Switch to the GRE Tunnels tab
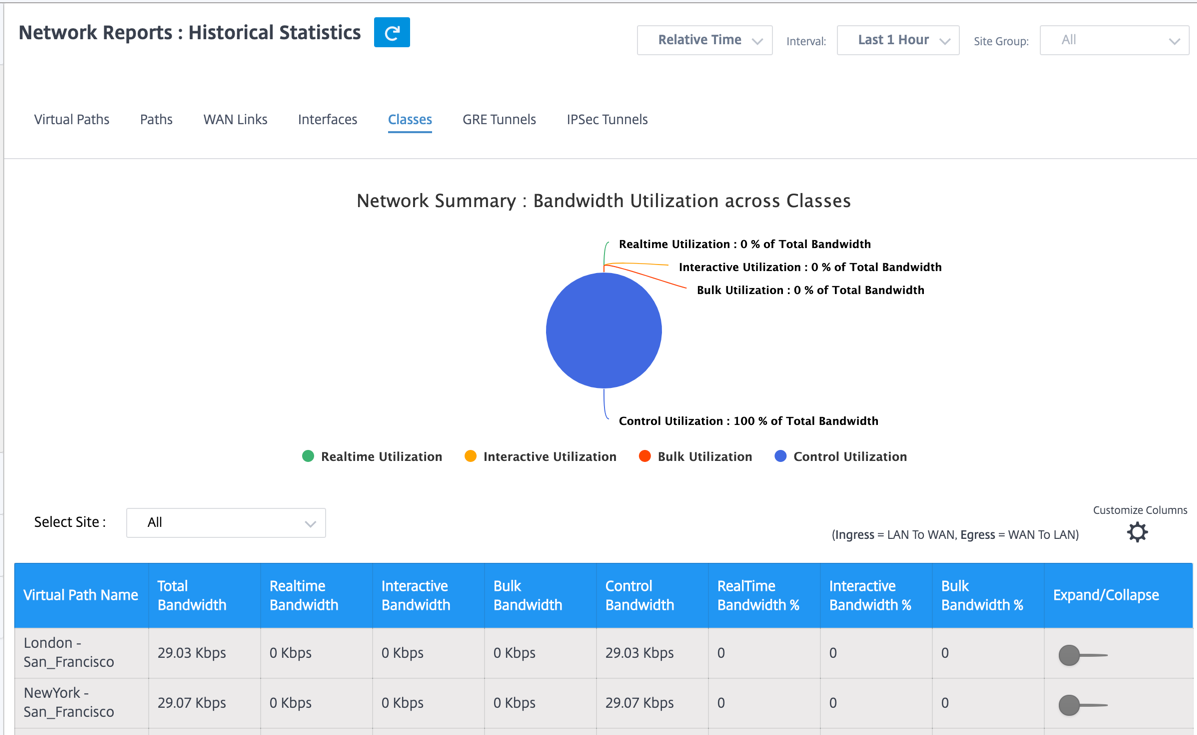 pos(499,119)
